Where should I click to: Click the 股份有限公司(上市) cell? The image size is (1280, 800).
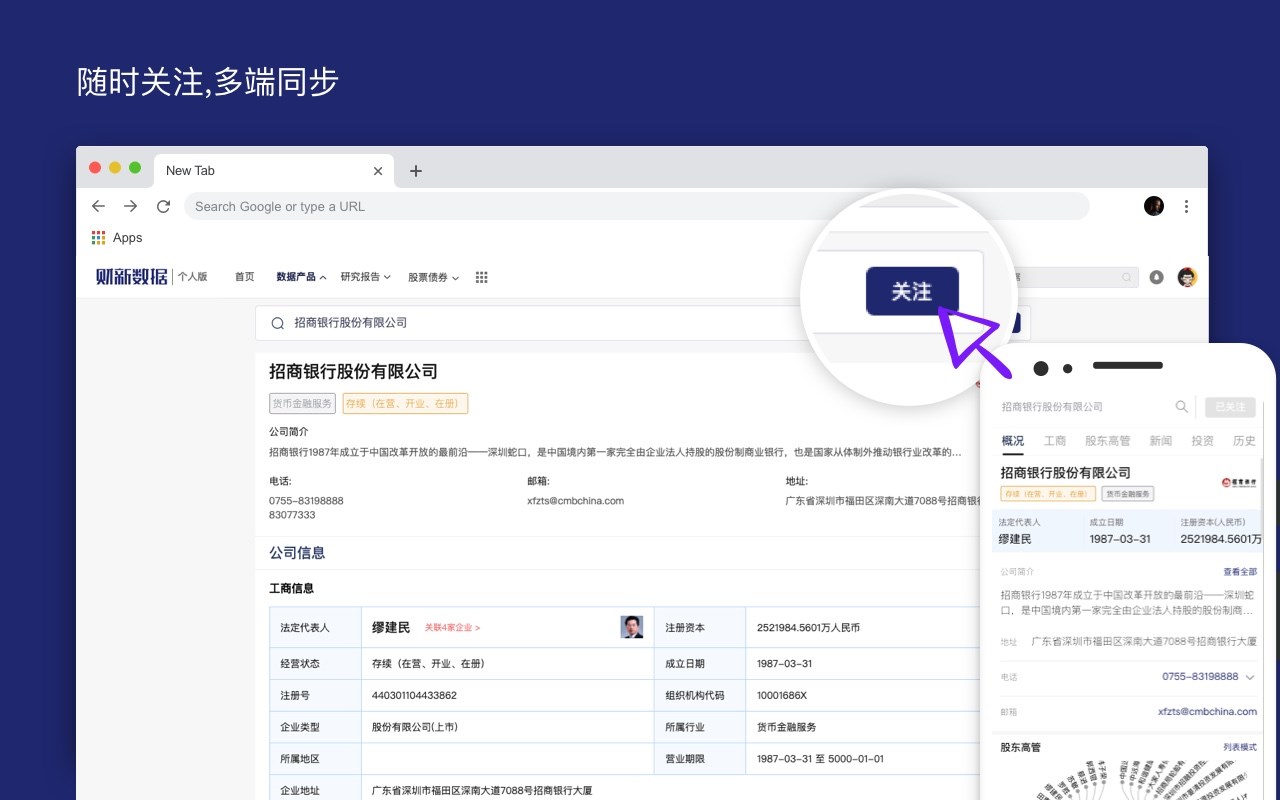point(414,727)
